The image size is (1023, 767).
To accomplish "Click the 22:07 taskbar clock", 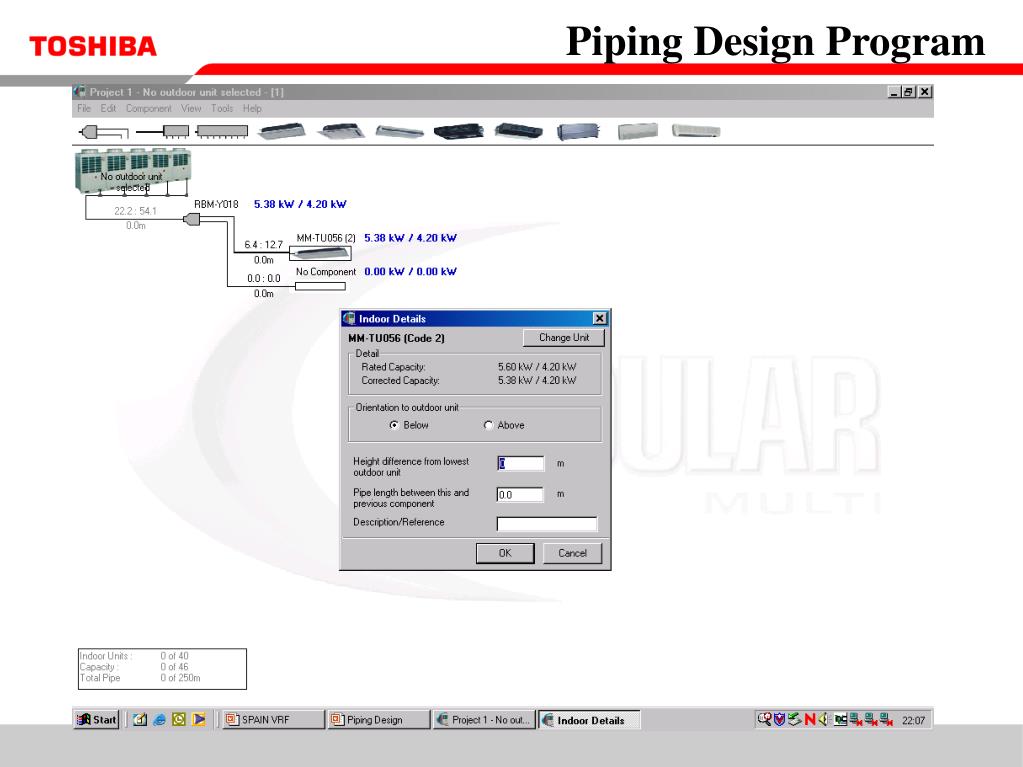I will point(913,720).
